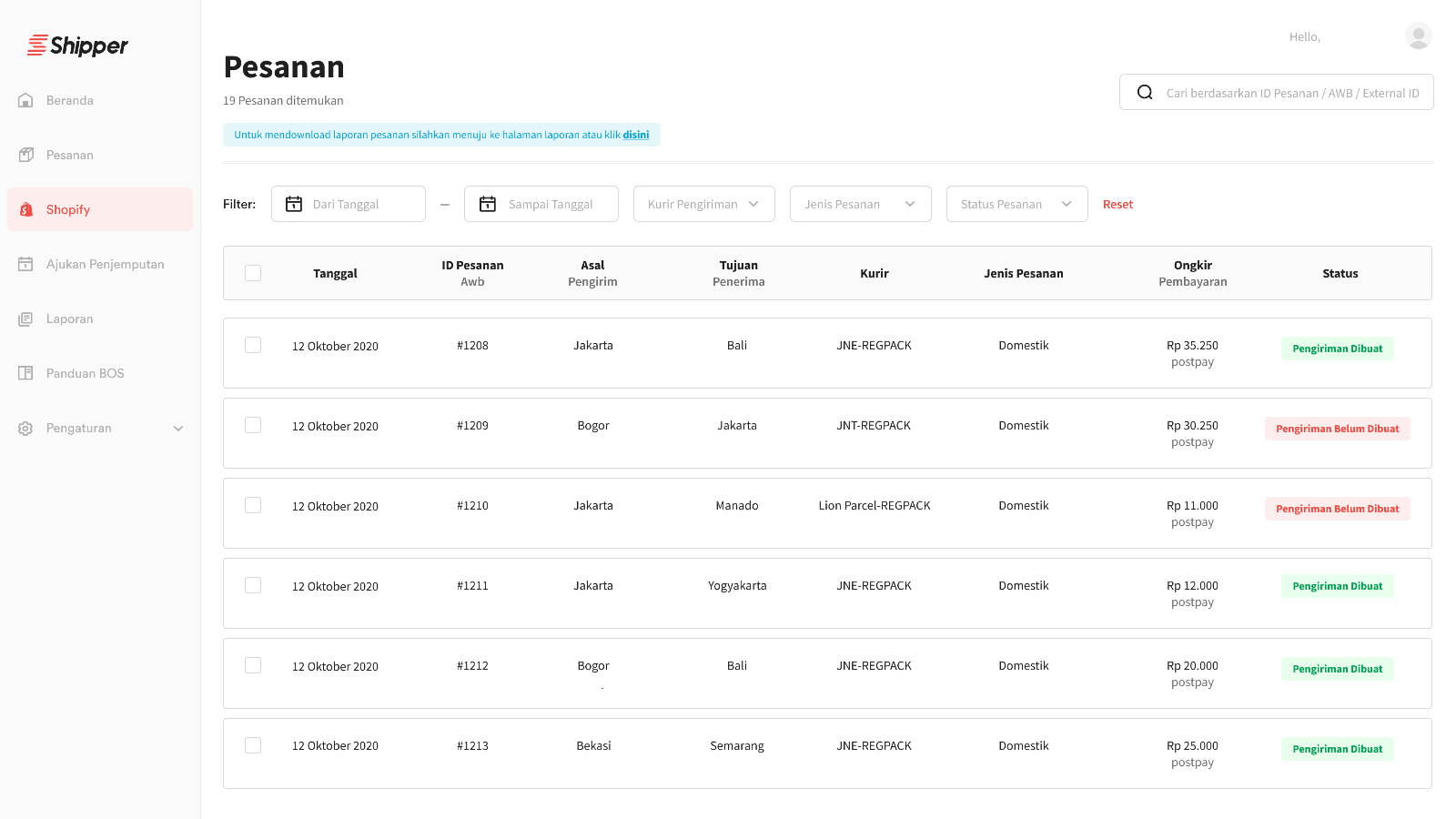Click the search magnifier icon
This screenshot has width=1456, height=819.
[x=1145, y=92]
